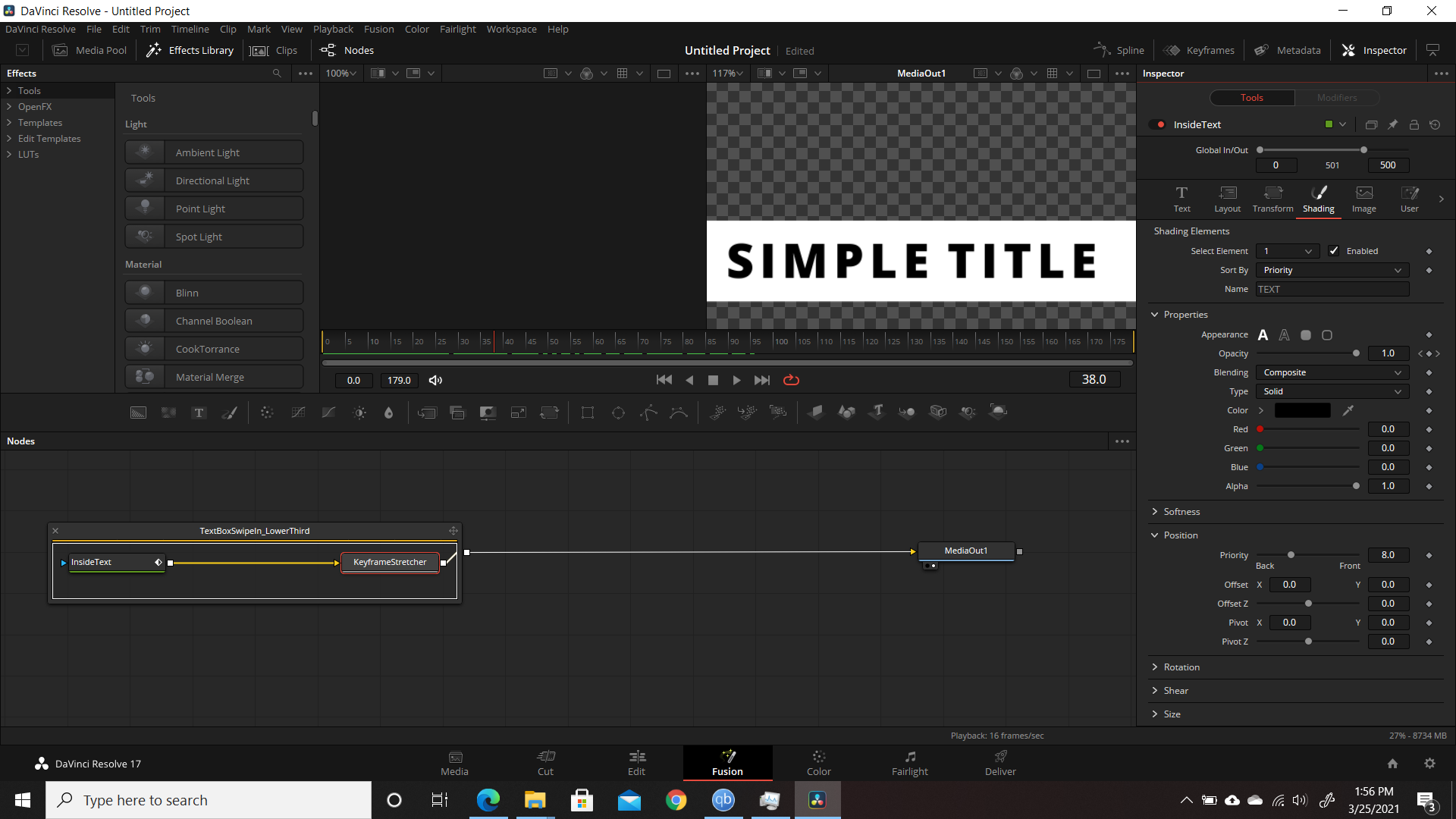This screenshot has height=819, width=1456.
Task: Add Blur droplet tool from toolbar
Action: click(388, 413)
